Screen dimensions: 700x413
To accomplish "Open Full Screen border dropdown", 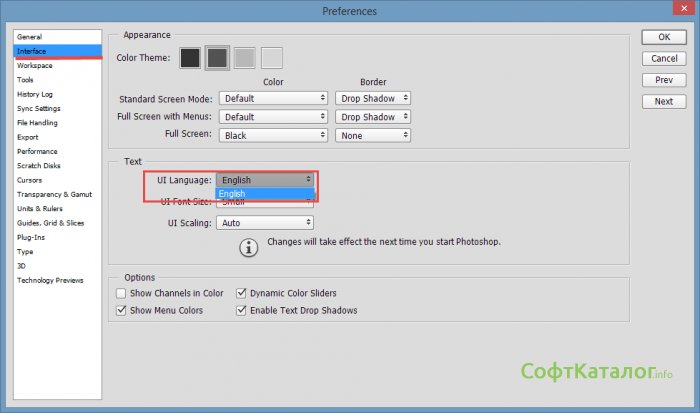I will tap(372, 135).
